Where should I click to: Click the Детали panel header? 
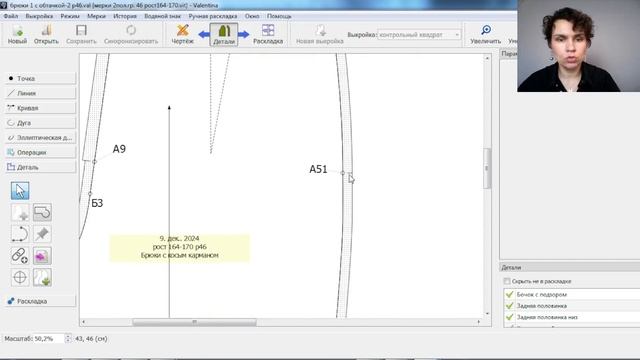click(x=570, y=267)
